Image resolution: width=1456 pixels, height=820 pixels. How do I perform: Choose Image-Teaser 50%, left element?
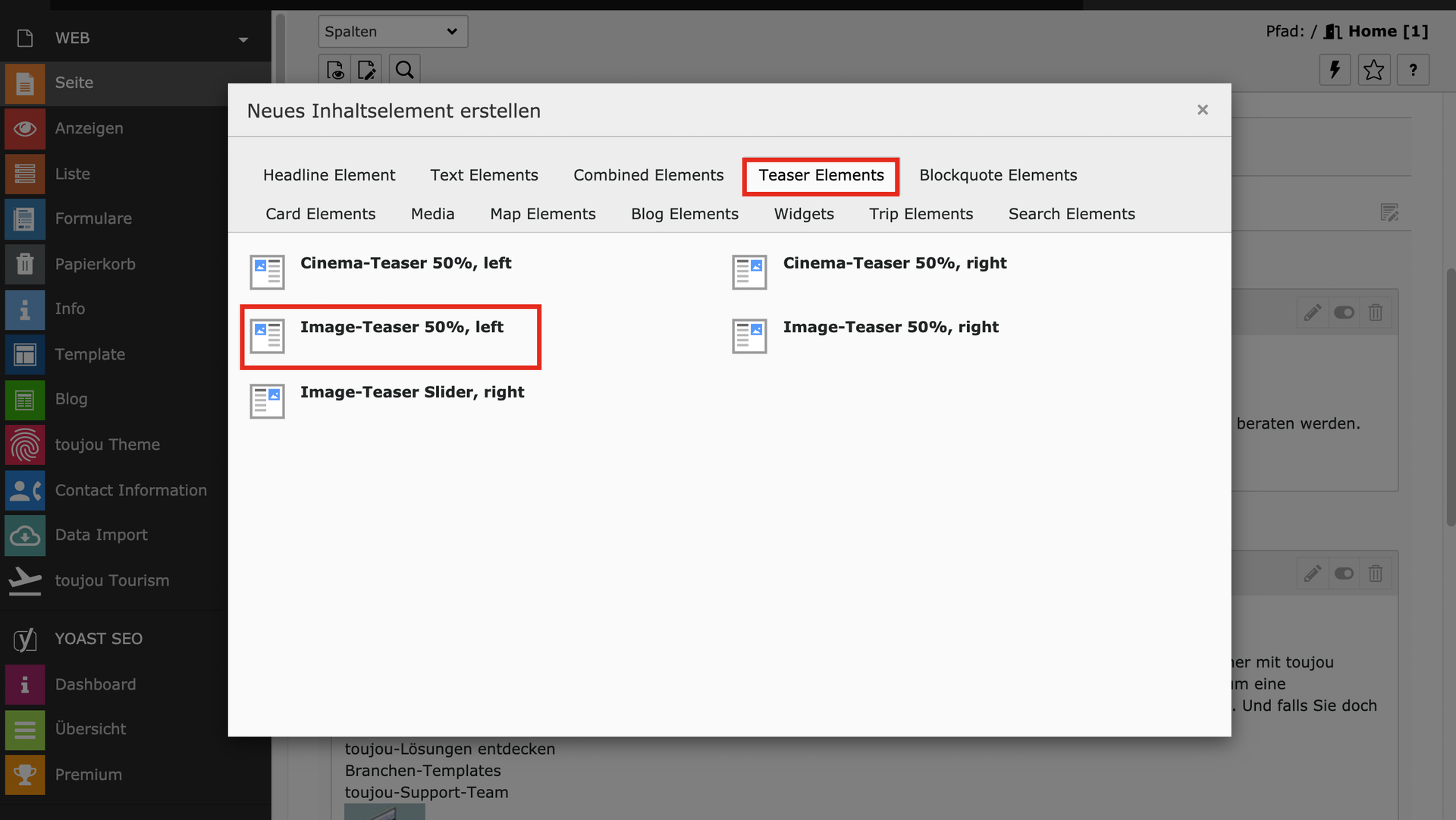[x=401, y=328]
